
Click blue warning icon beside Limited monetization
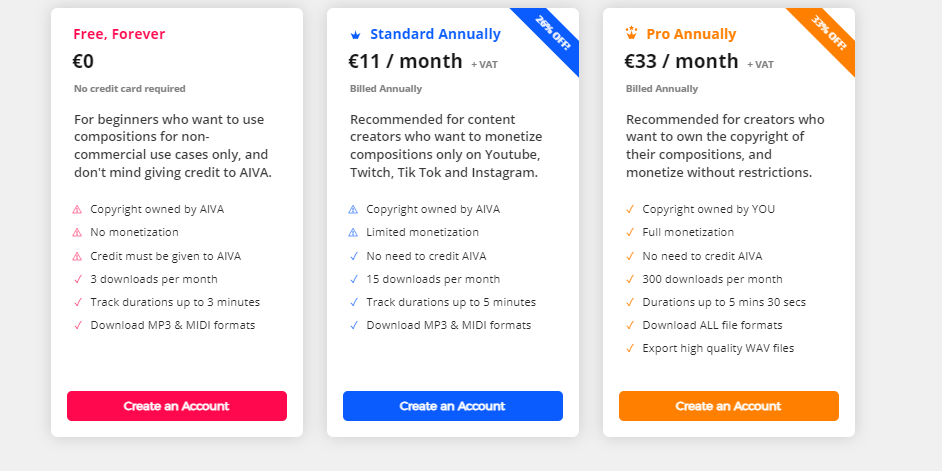[x=353, y=232]
